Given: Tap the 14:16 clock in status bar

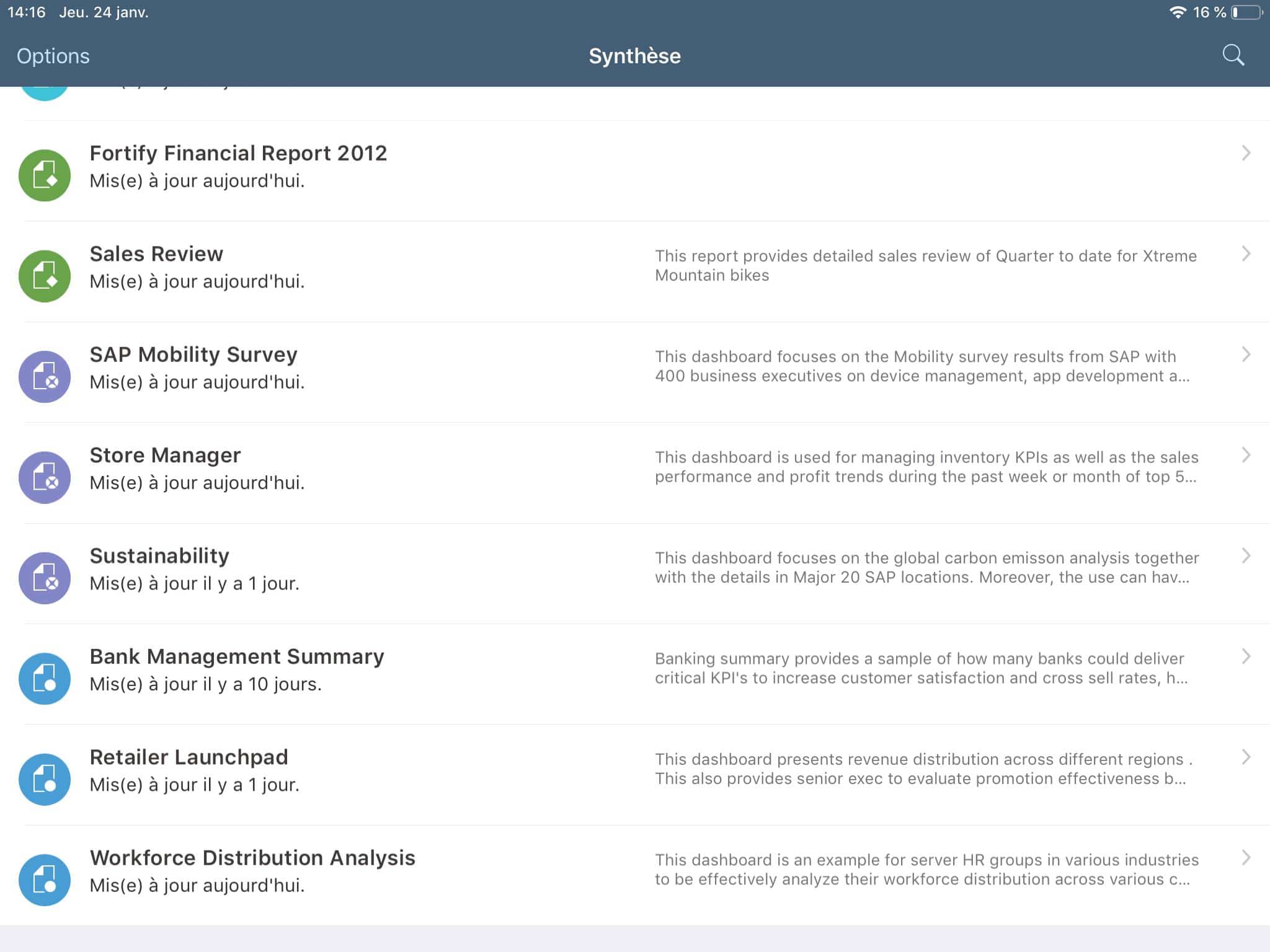Looking at the screenshot, I should pos(27,12).
